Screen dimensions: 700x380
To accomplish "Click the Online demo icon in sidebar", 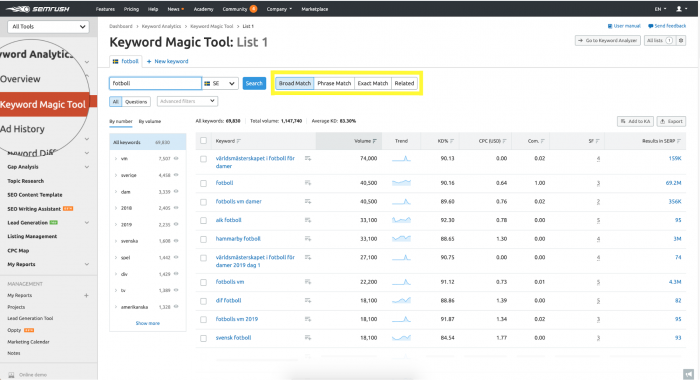I will (11, 375).
